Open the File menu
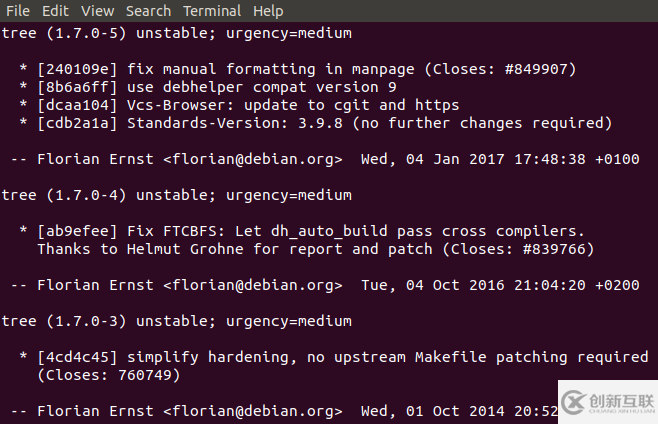Image resolution: width=658 pixels, height=424 pixels. tap(18, 11)
